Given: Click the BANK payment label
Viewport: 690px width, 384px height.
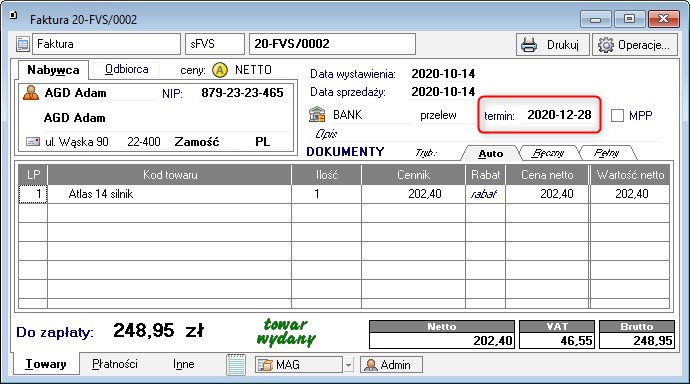Looking at the screenshot, I should pos(347,115).
